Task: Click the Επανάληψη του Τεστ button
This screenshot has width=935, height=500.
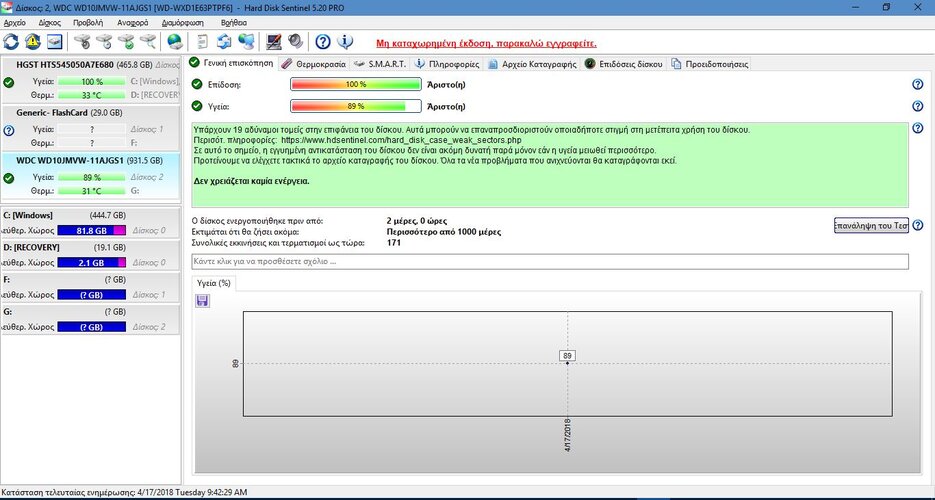Action: coord(871,225)
